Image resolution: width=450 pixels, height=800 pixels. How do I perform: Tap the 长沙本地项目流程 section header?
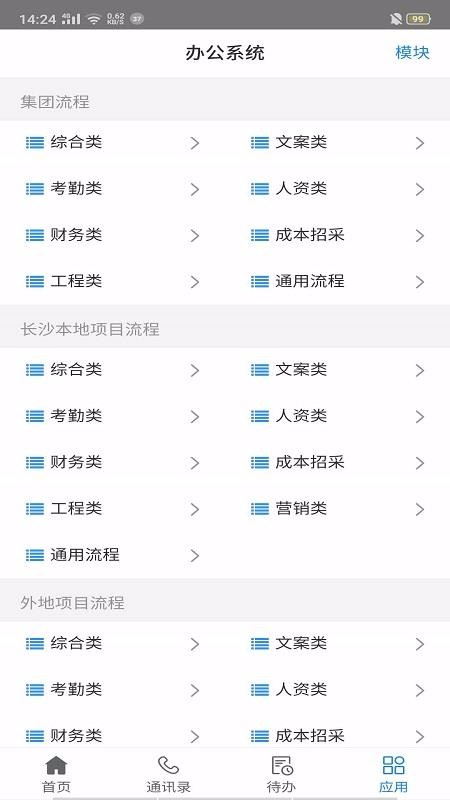pyautogui.click(x=90, y=329)
